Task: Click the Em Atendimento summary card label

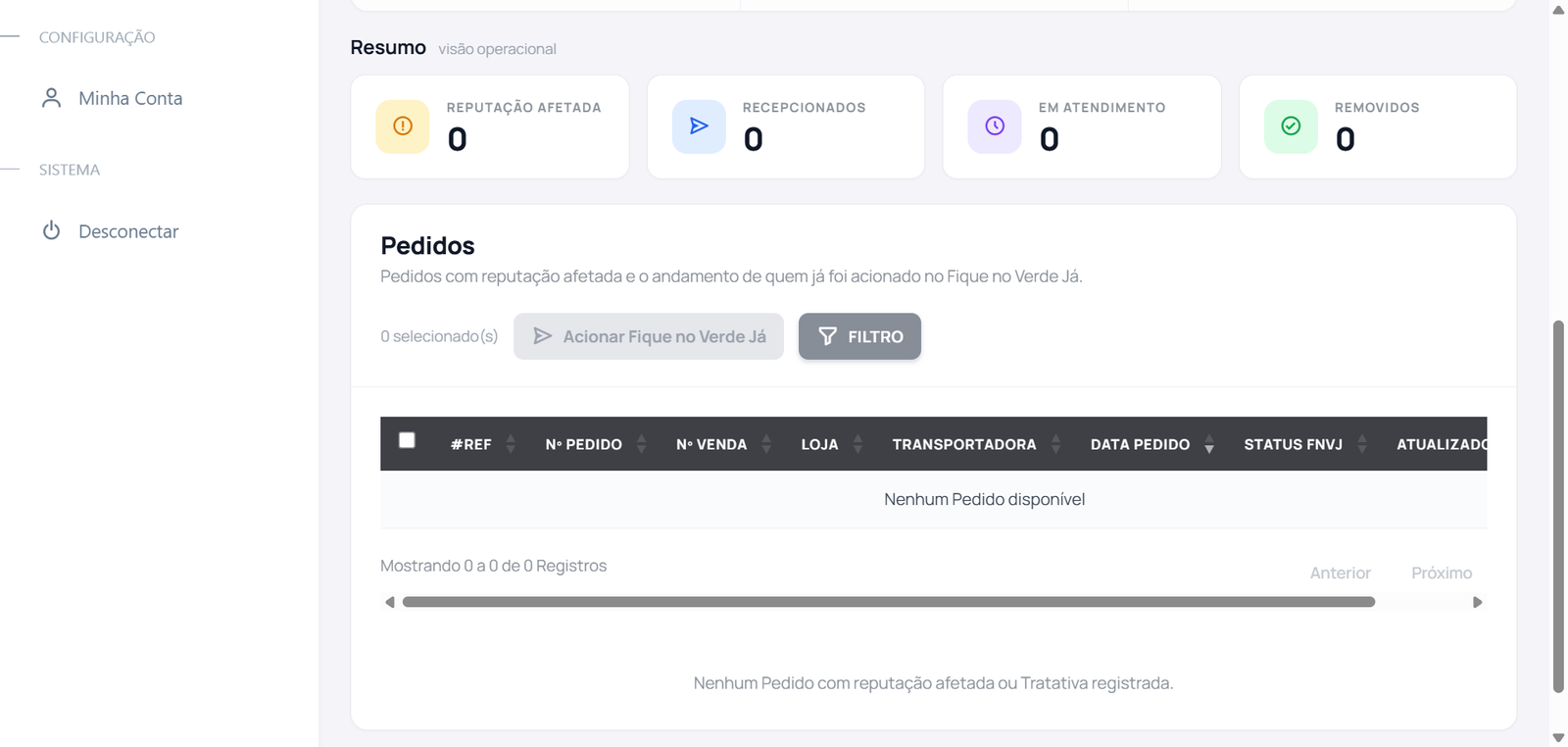Action: coord(1102,108)
